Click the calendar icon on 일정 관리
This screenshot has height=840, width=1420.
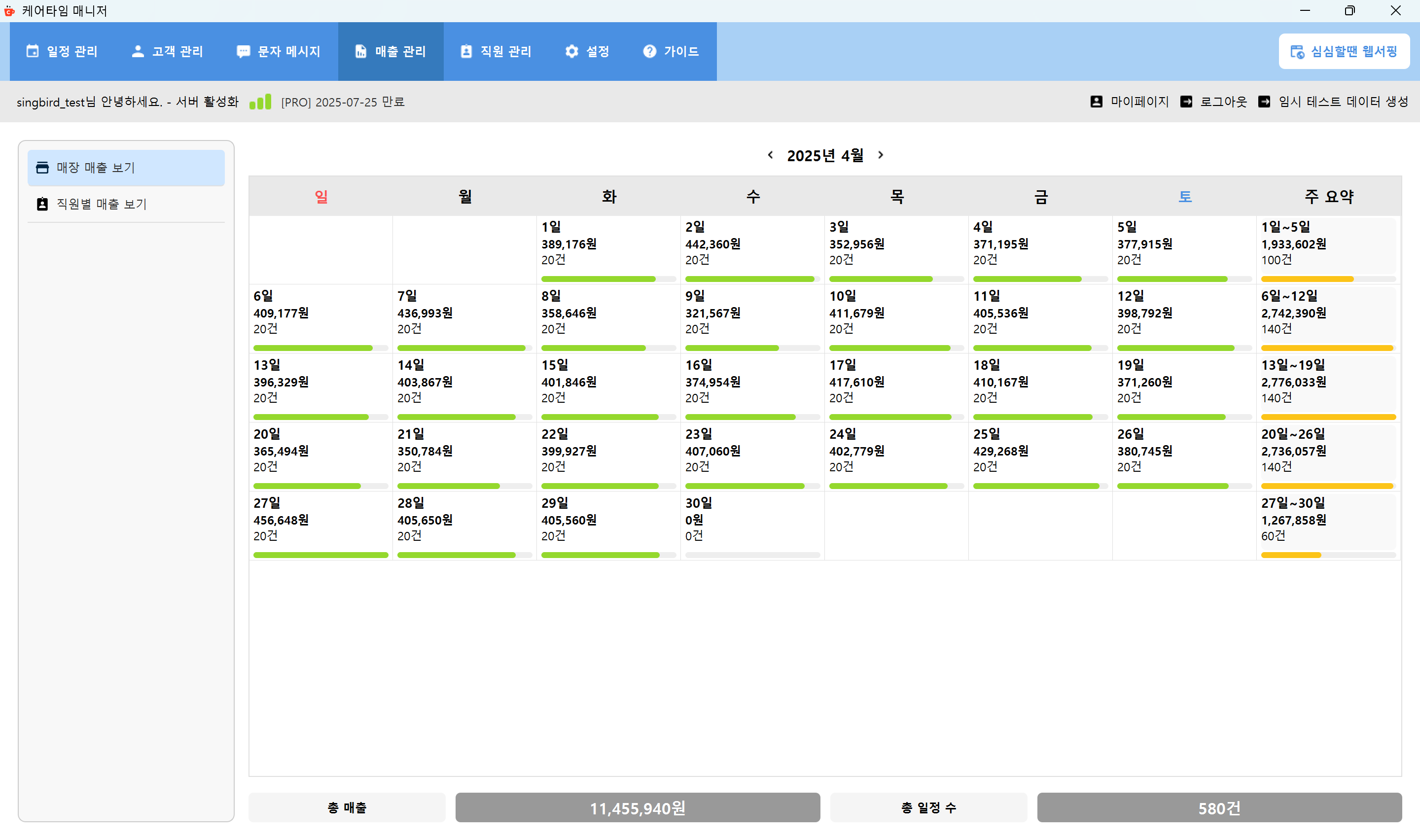point(32,51)
